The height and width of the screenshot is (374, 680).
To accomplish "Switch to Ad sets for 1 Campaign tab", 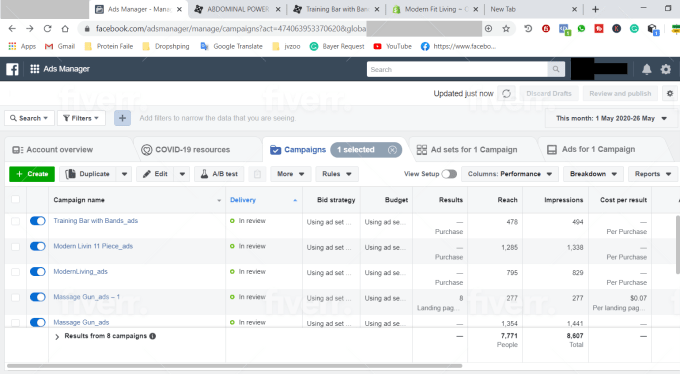I will point(467,150).
